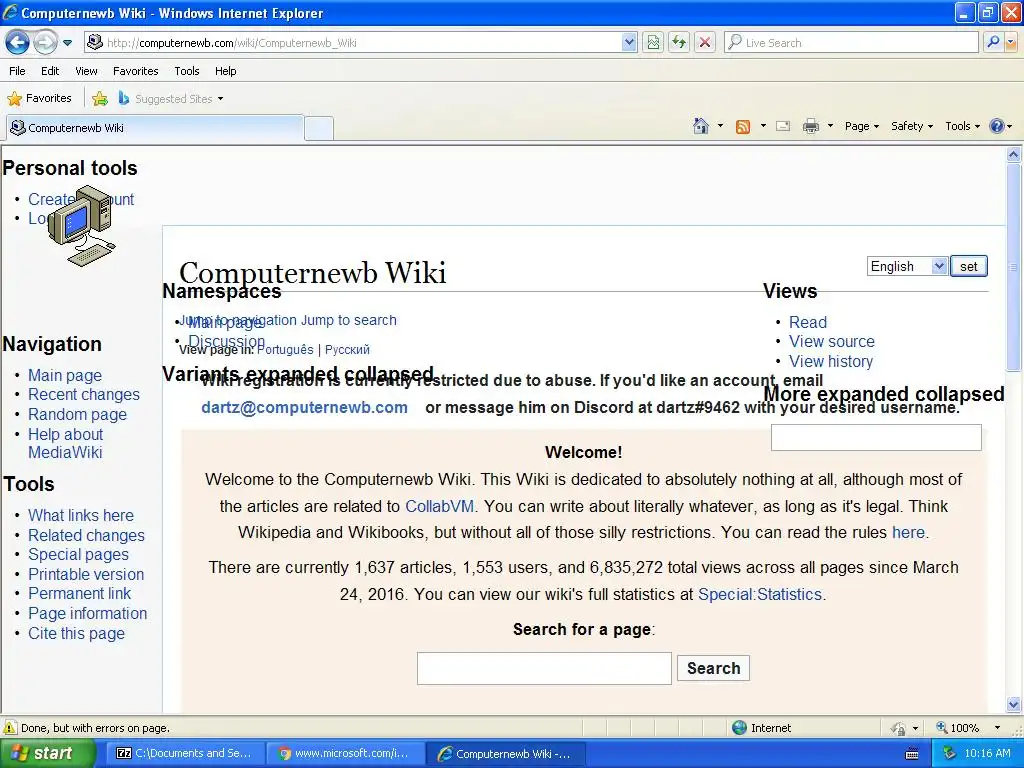Viewport: 1024px width, 768px height.
Task: Open the Page command bar menu
Action: pos(861,126)
